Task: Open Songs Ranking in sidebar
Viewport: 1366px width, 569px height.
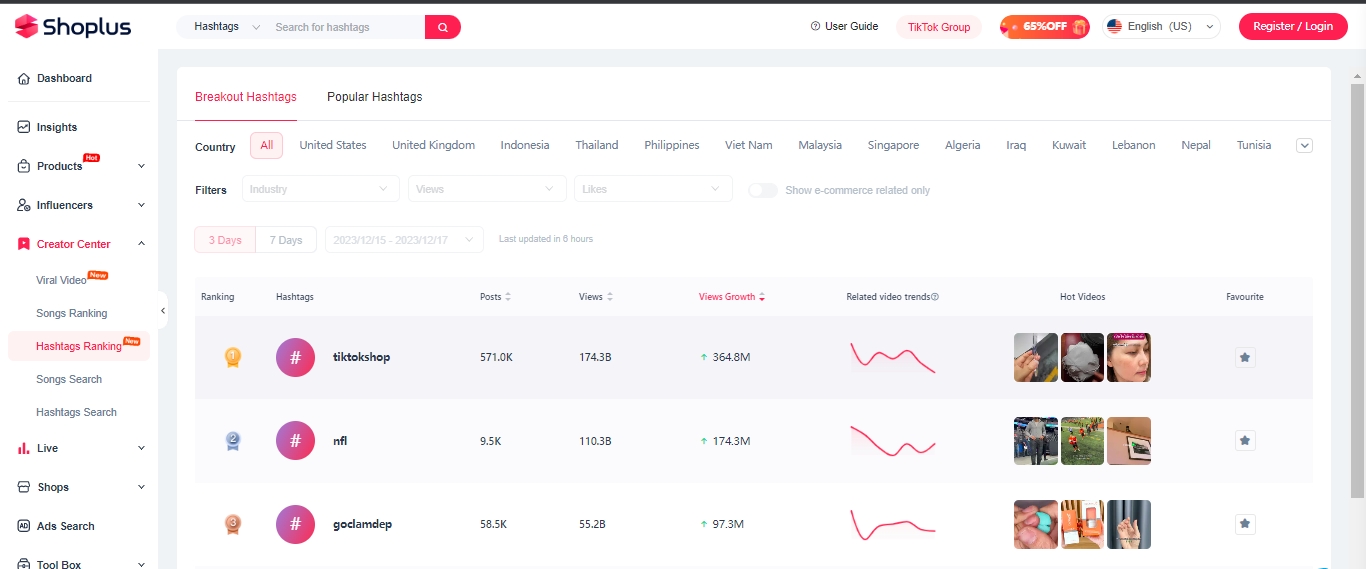Action: [x=71, y=313]
